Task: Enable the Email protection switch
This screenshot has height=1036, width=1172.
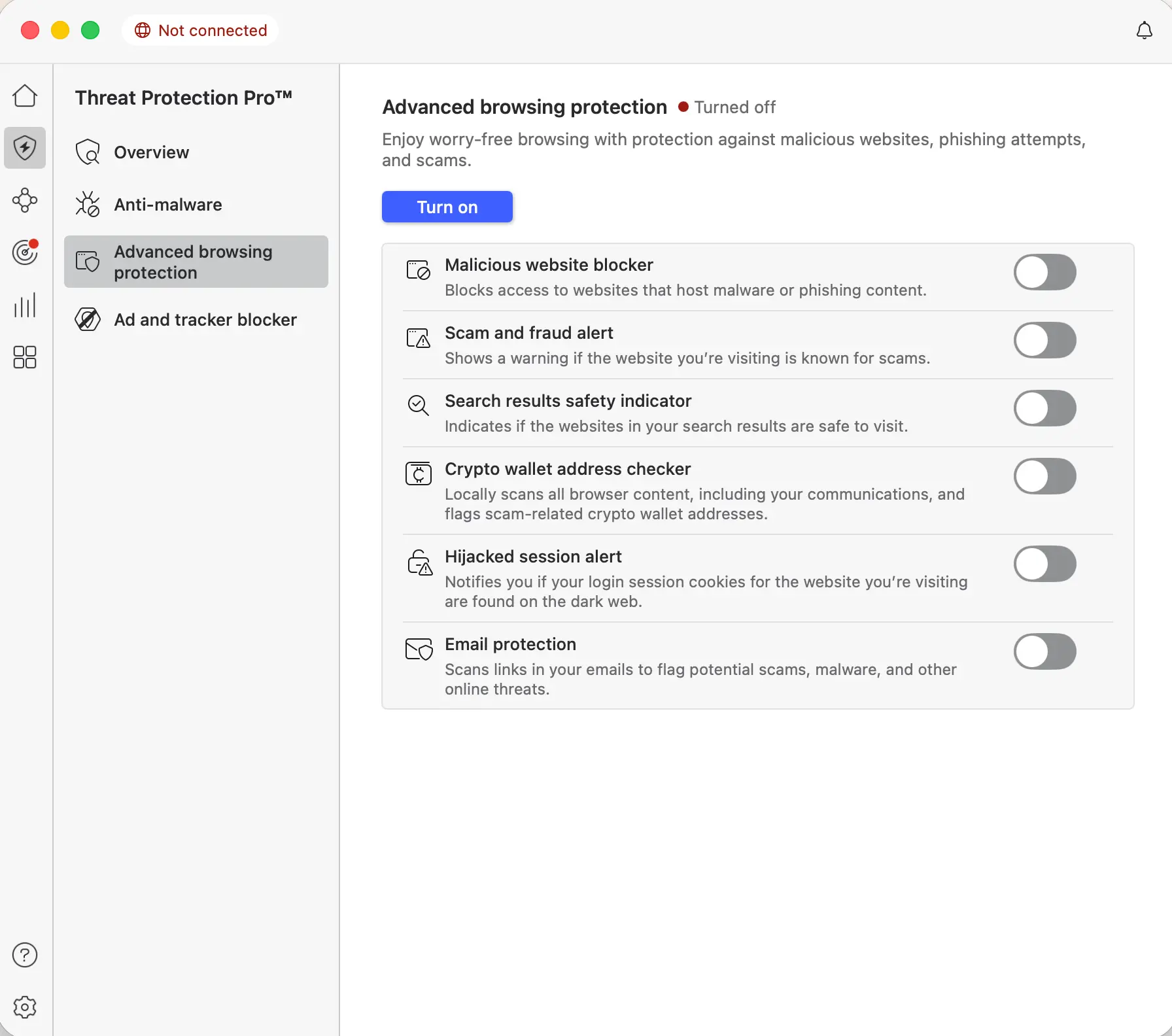Action: (1044, 651)
